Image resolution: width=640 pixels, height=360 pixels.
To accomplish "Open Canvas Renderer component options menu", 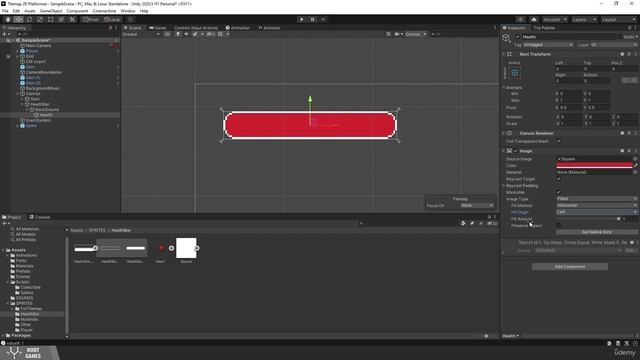I will (x=636, y=133).
